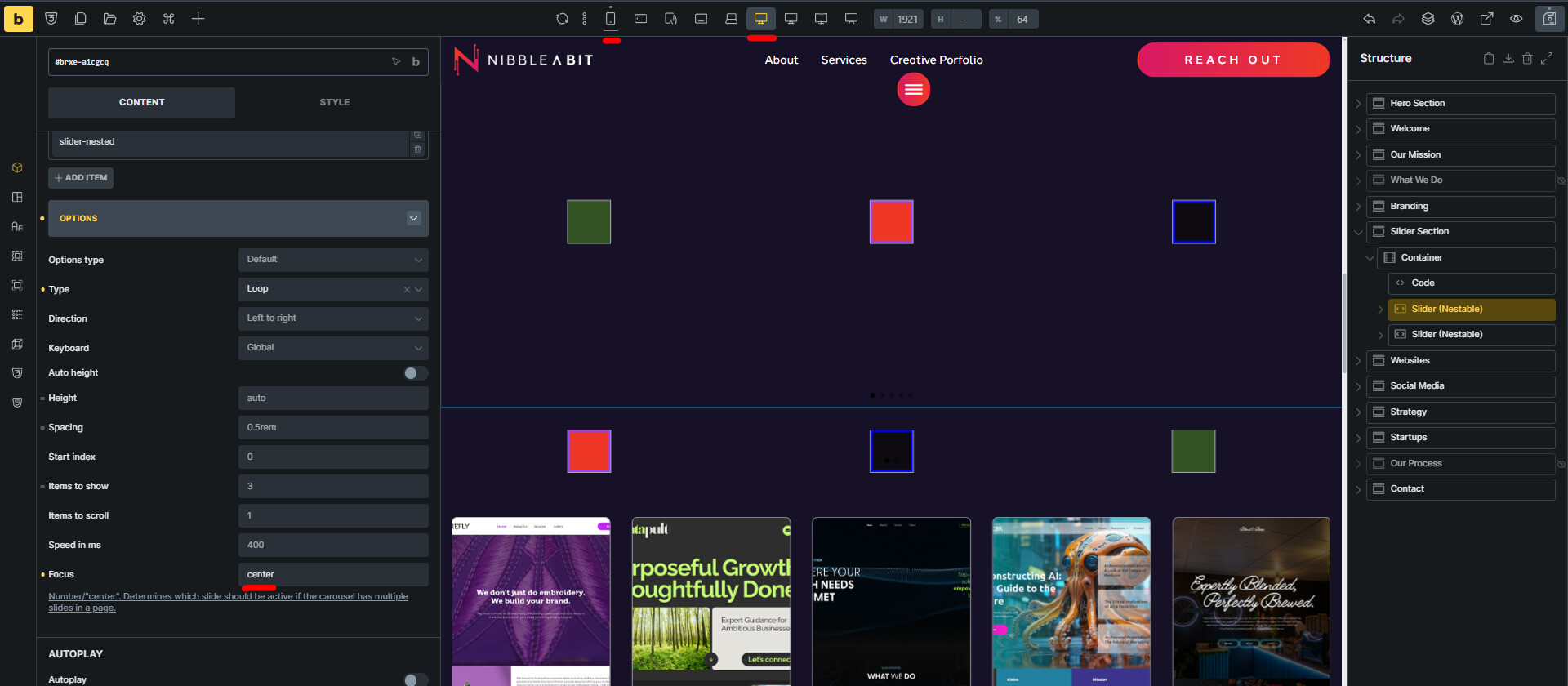Toggle the Auto height switch
The width and height of the screenshot is (1568, 686).
pos(415,373)
